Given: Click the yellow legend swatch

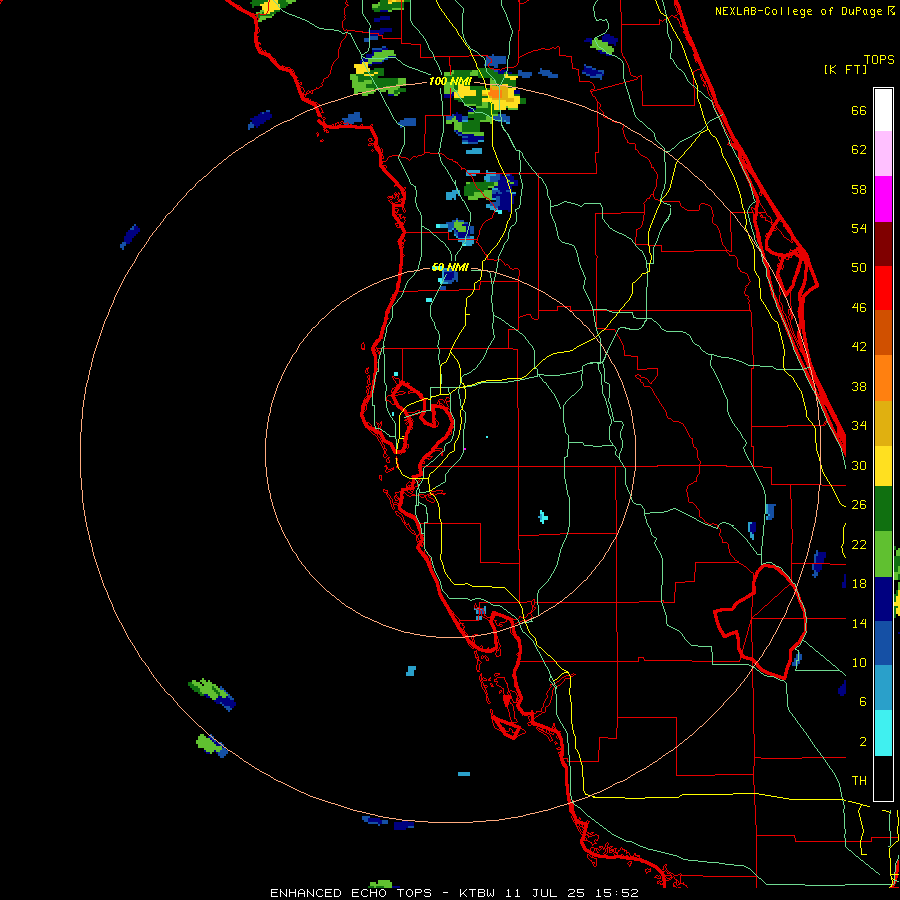Looking at the screenshot, I should tap(883, 466).
